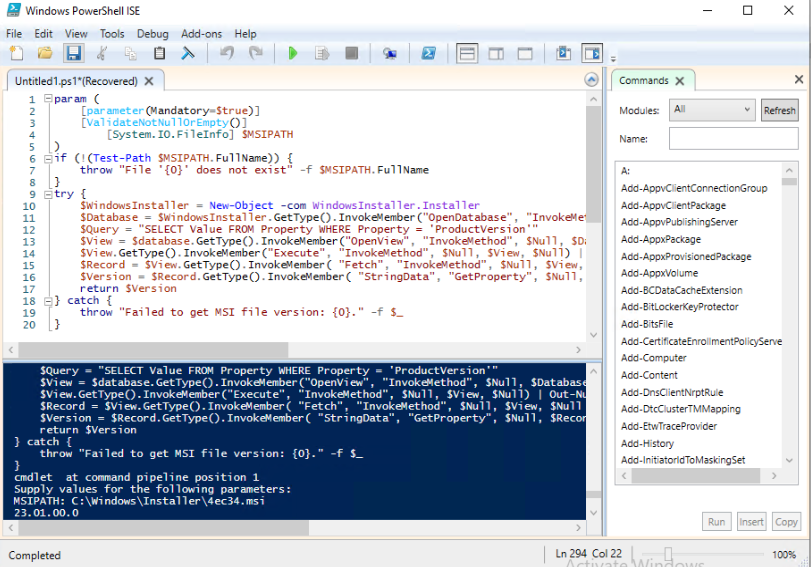Show script pane on top layout icon
Viewport: 812px width, 568px height.
[x=467, y=53]
